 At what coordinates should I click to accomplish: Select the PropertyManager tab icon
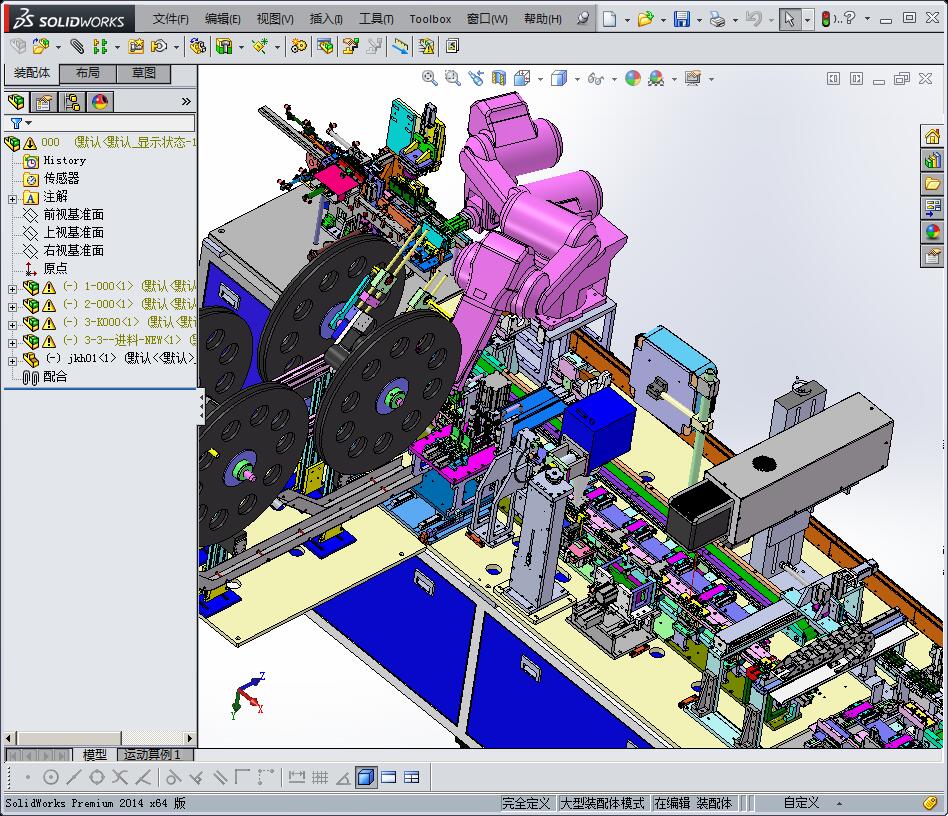[x=44, y=102]
